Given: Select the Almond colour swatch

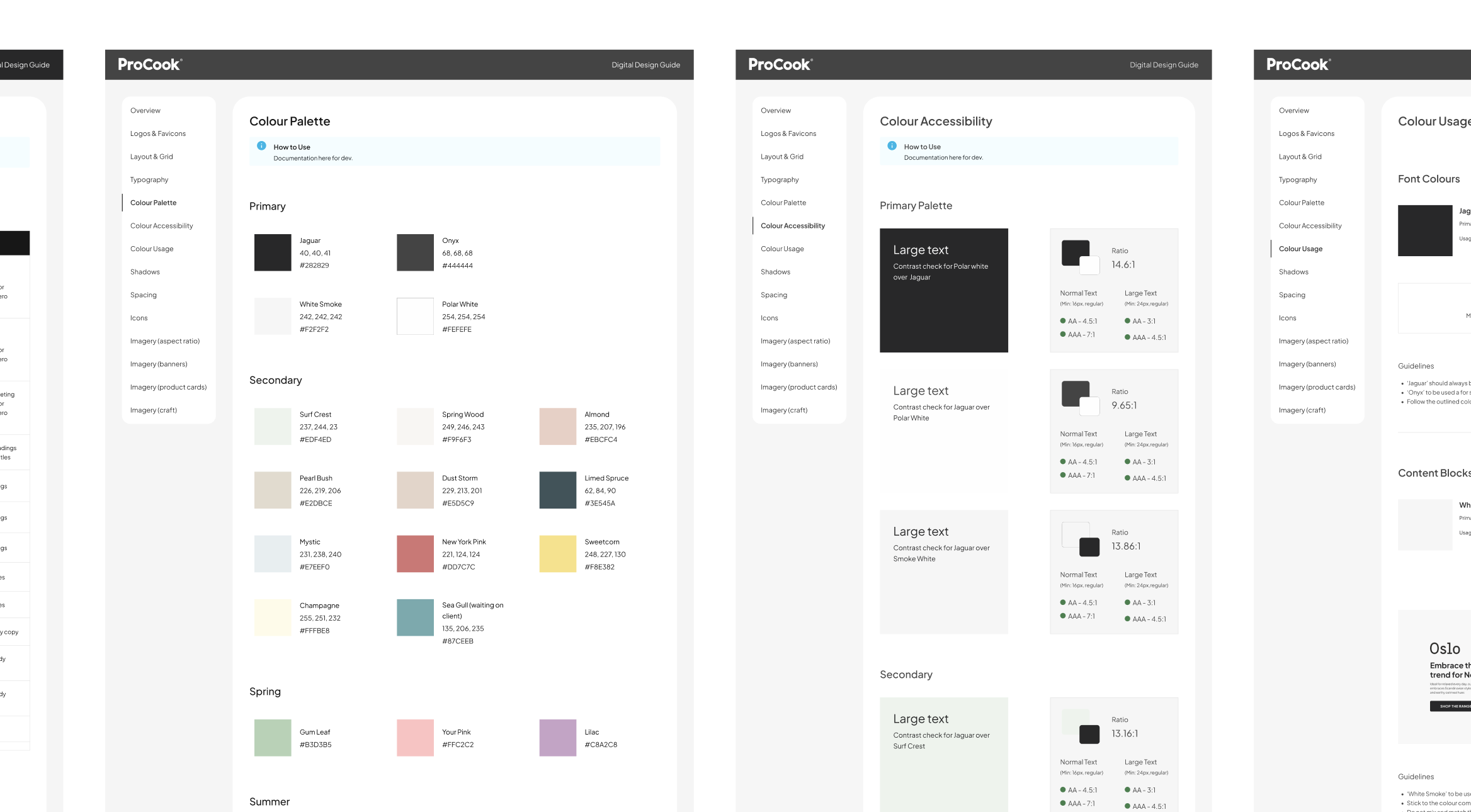Looking at the screenshot, I should pos(558,426).
